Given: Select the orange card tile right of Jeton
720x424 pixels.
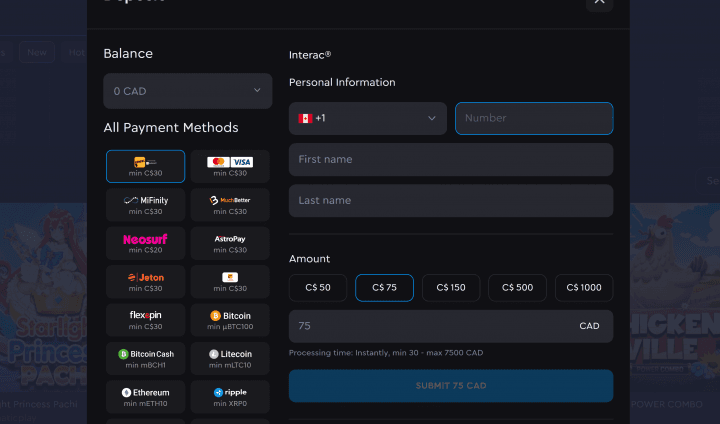Looking at the screenshot, I should 230,282.
